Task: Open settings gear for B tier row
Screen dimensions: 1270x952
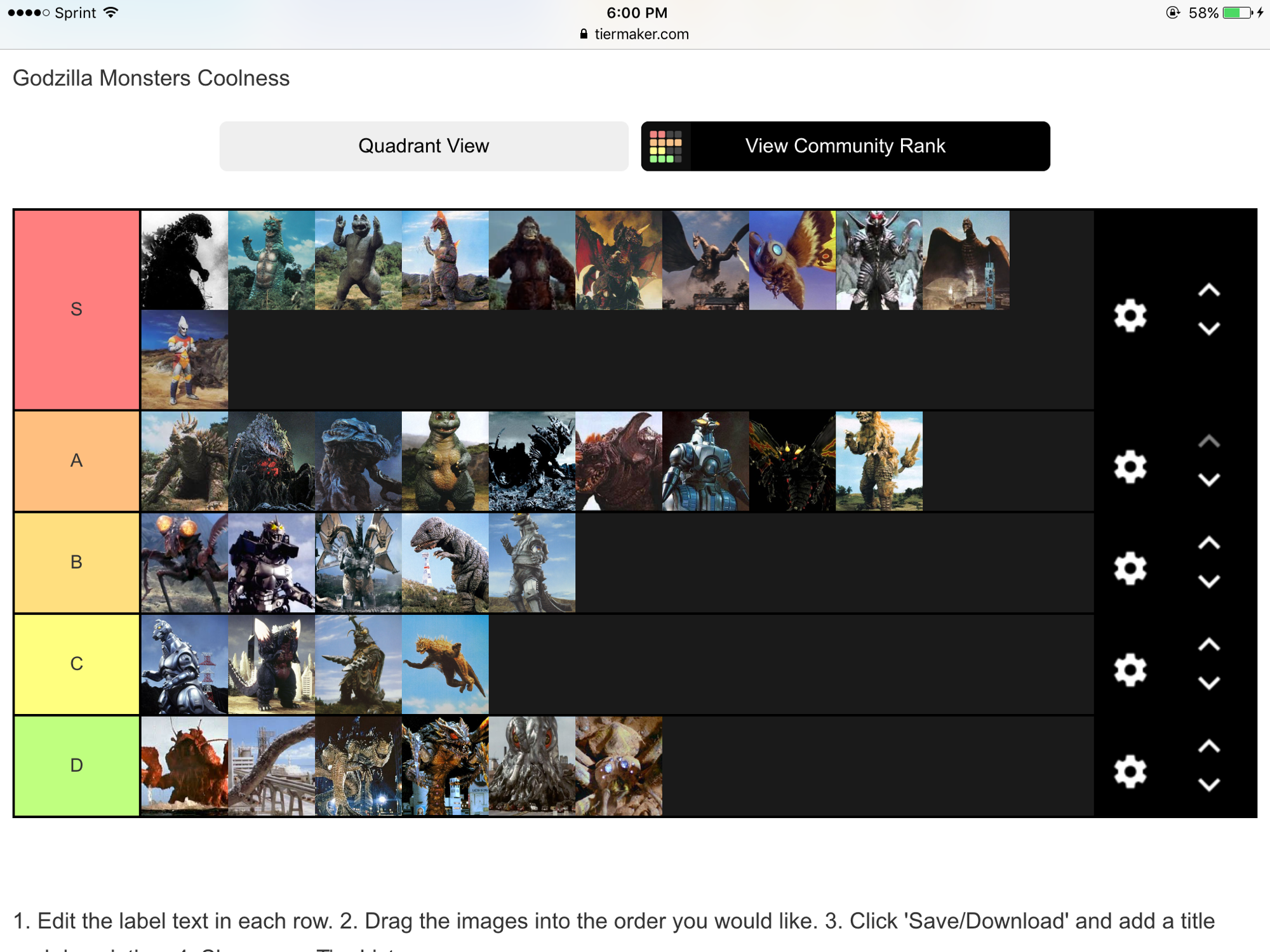Action: 1130,568
